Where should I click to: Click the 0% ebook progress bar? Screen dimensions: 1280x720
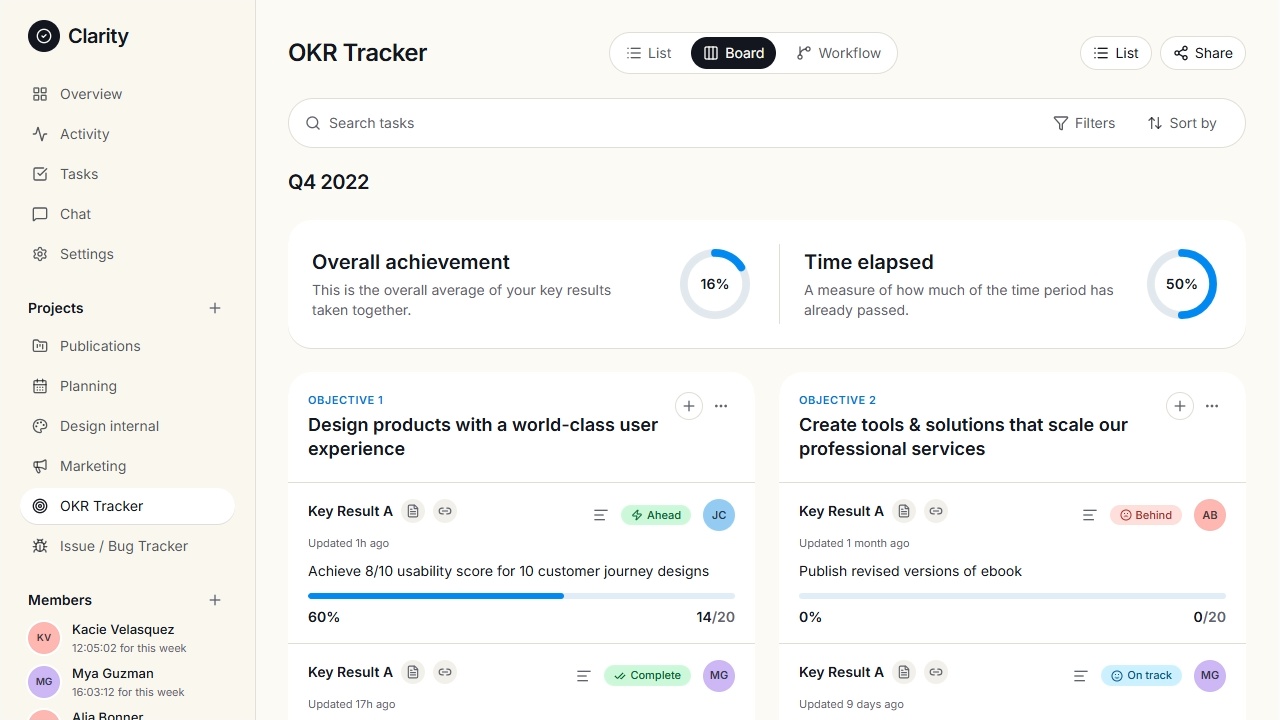click(1013, 596)
